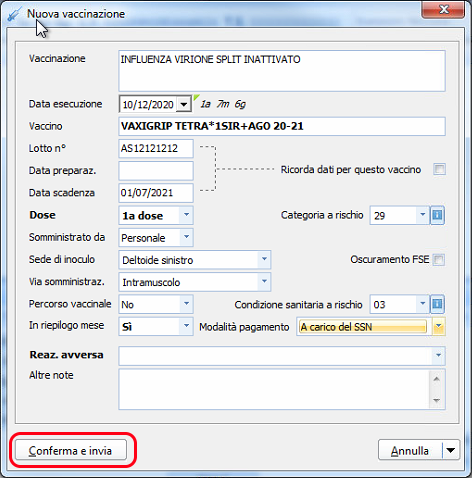Click the Annulla button
This screenshot has width=472, height=478.
click(x=410, y=450)
